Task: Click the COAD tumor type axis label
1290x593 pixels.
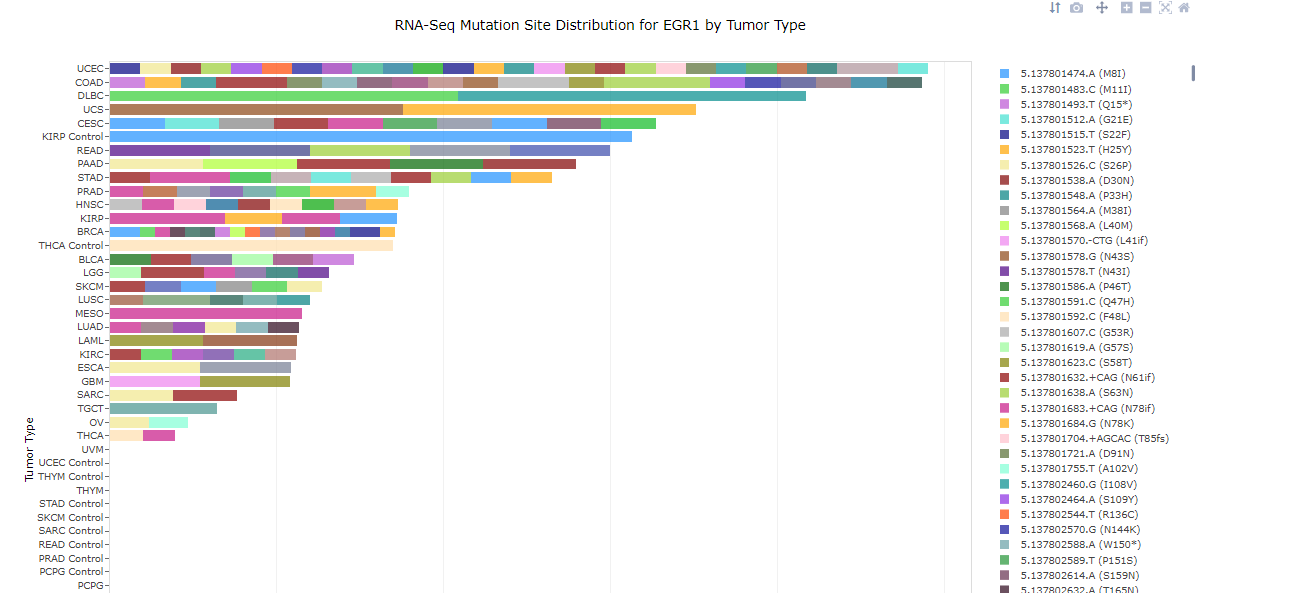Action: pyautogui.click(x=90, y=82)
